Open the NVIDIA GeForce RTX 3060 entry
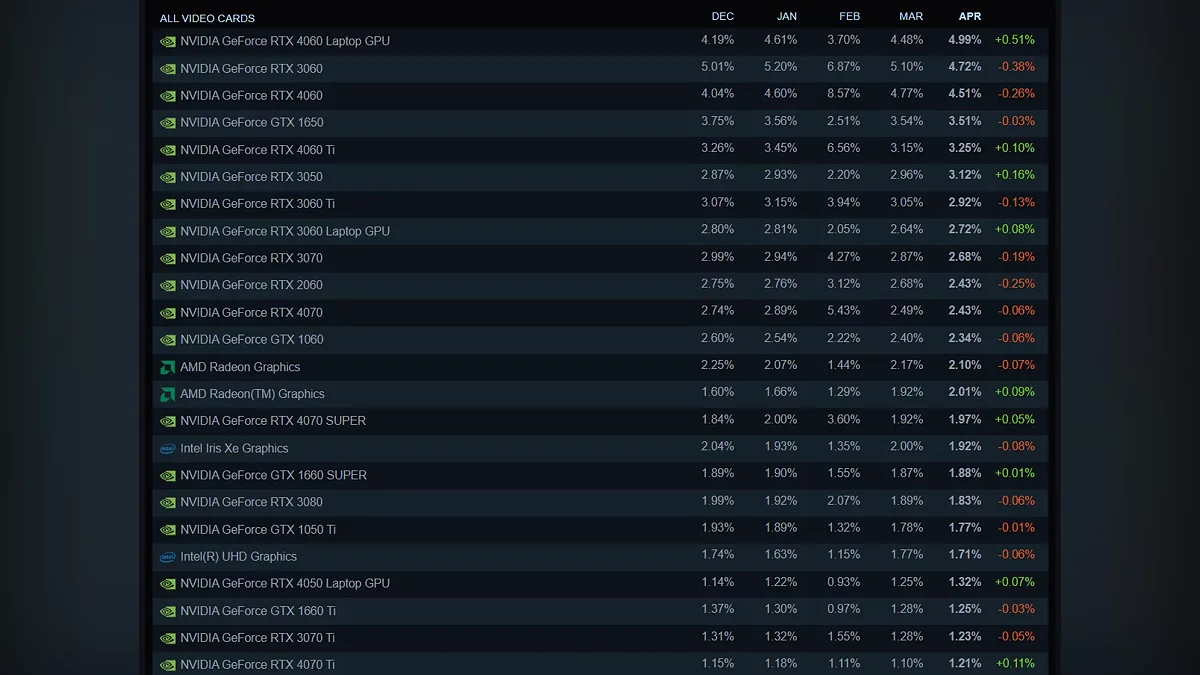 [x=251, y=69]
